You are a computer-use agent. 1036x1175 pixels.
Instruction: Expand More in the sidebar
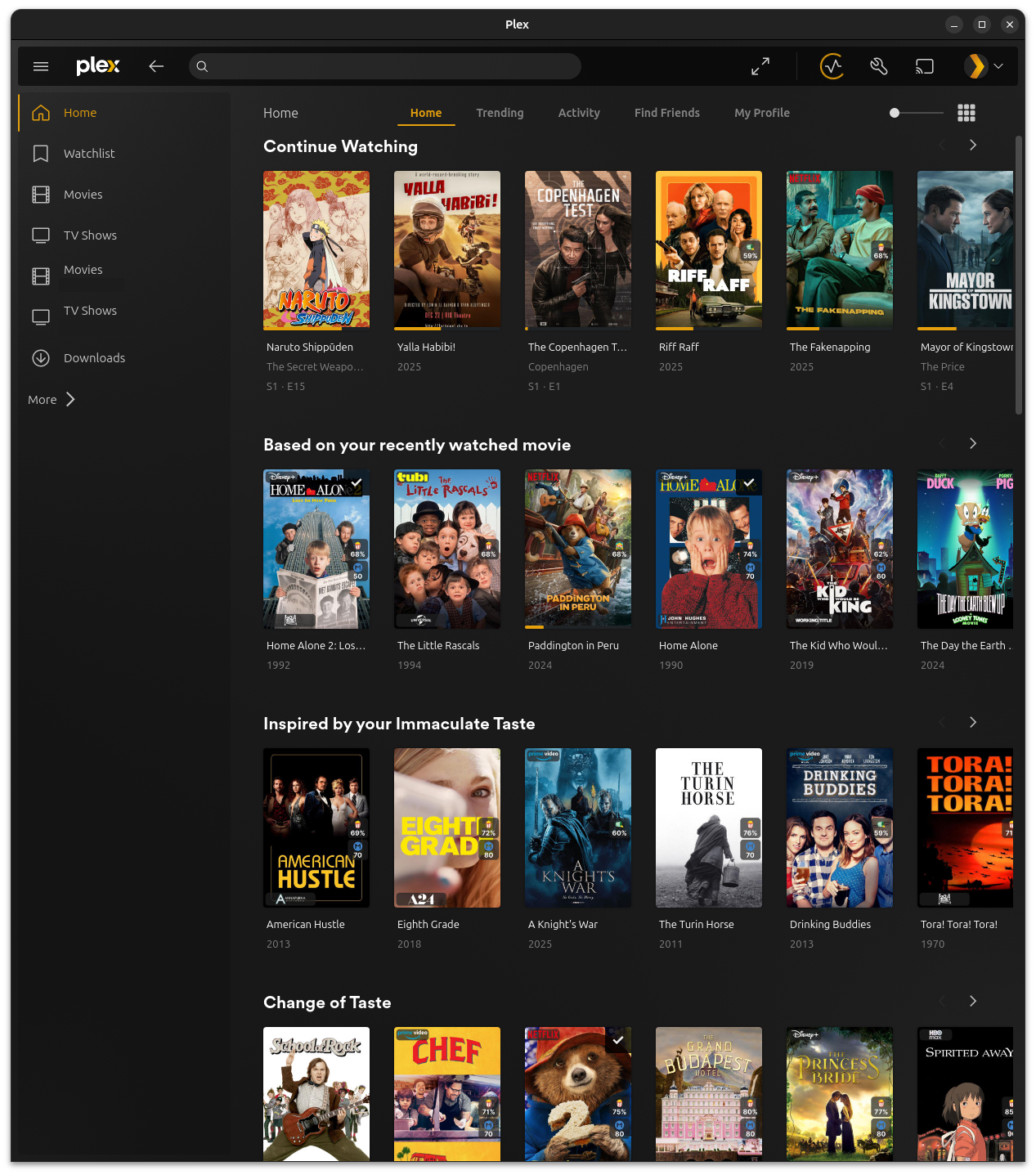(52, 399)
